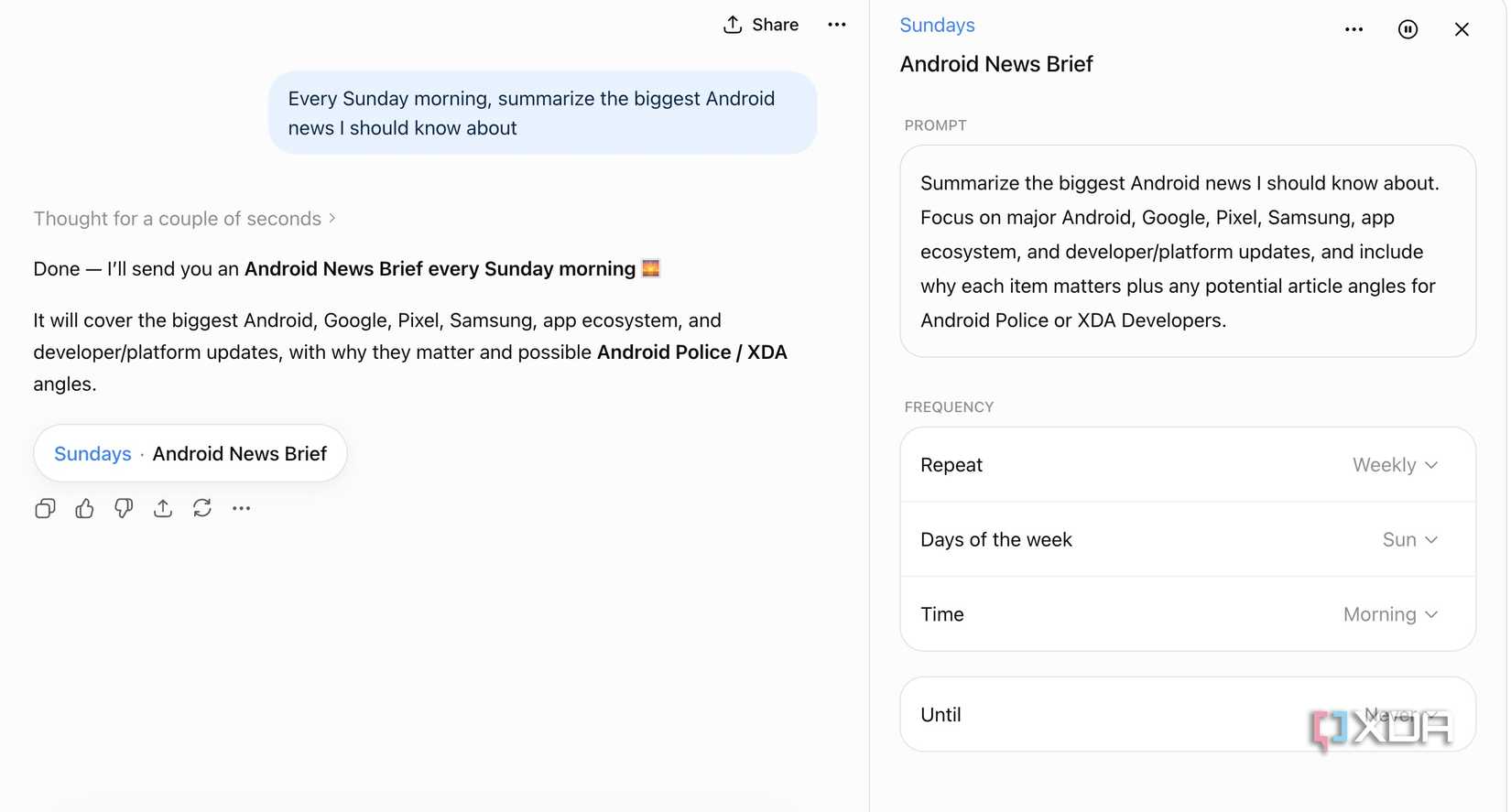Viewport: 1511px width, 812px height.
Task: Click the Share upload arrow icon in header
Action: [733, 25]
